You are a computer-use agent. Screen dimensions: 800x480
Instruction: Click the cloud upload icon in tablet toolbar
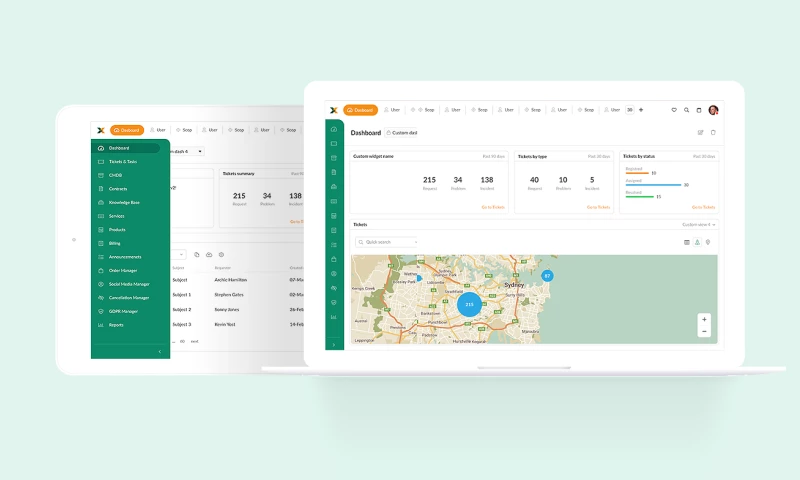[209, 255]
